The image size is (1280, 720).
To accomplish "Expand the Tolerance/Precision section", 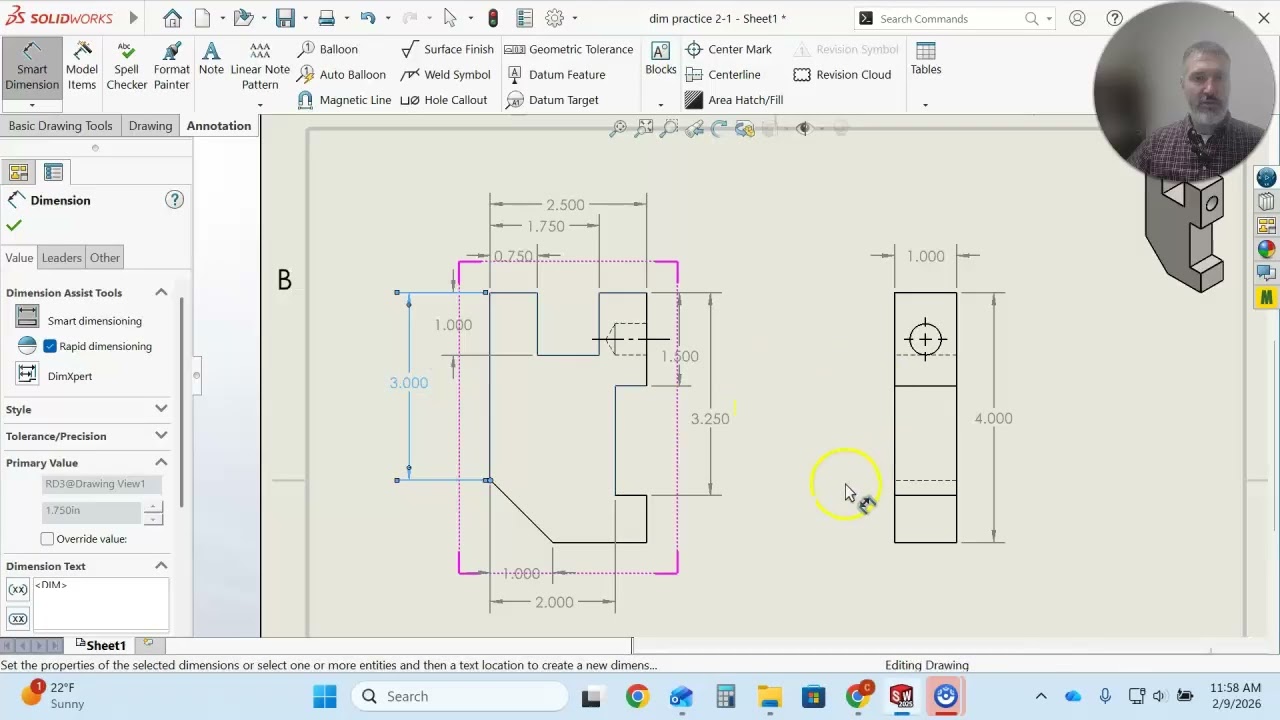I will point(161,435).
